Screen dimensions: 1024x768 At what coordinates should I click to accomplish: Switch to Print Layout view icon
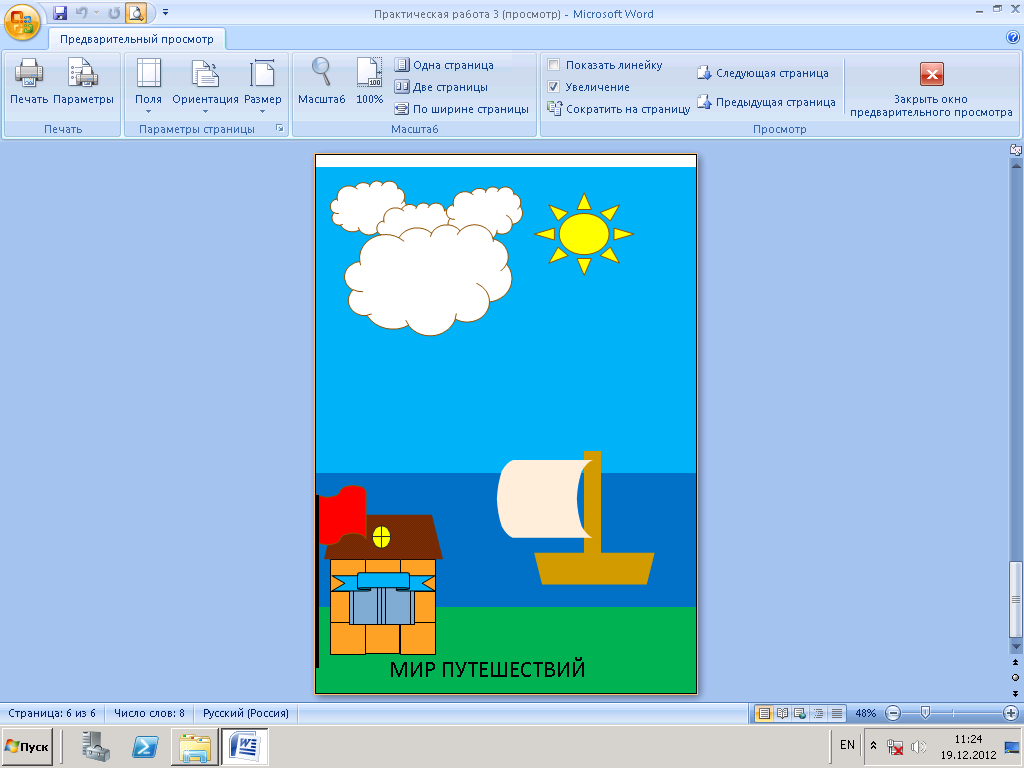763,713
